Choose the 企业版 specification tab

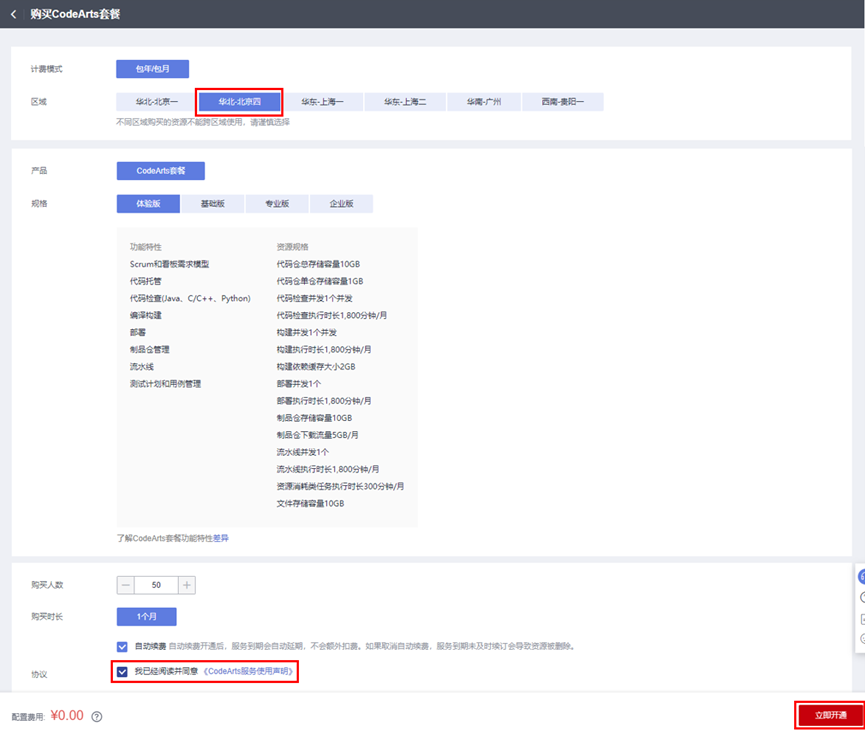click(x=341, y=204)
